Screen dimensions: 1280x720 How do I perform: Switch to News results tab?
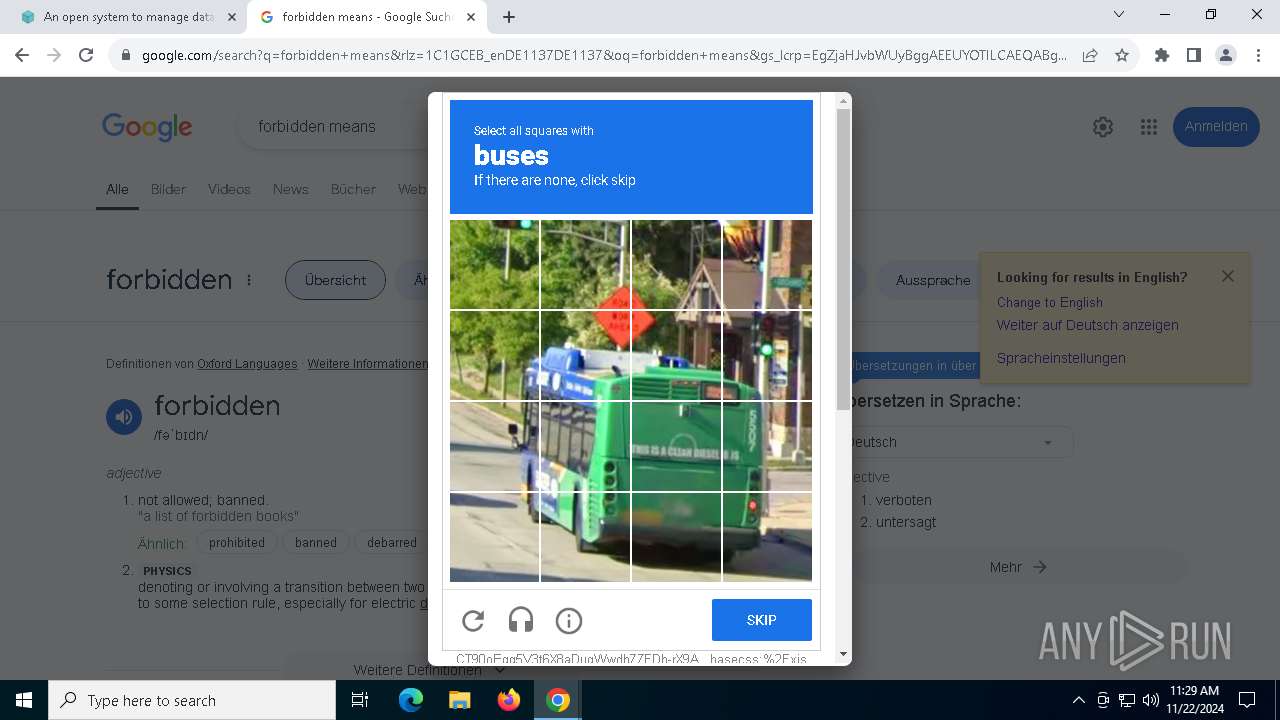291,189
